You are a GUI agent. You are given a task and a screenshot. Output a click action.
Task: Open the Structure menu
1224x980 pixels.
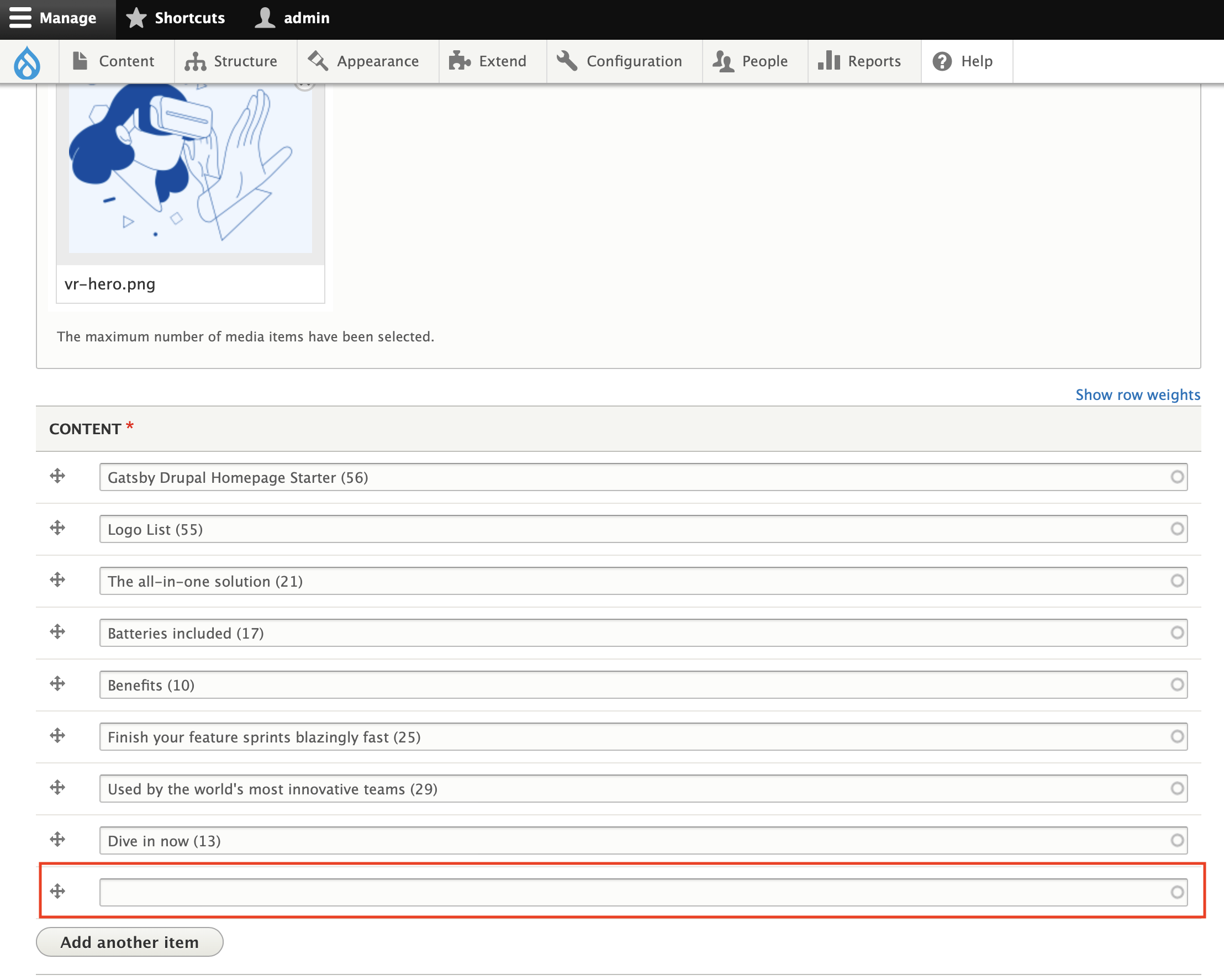[x=231, y=61]
